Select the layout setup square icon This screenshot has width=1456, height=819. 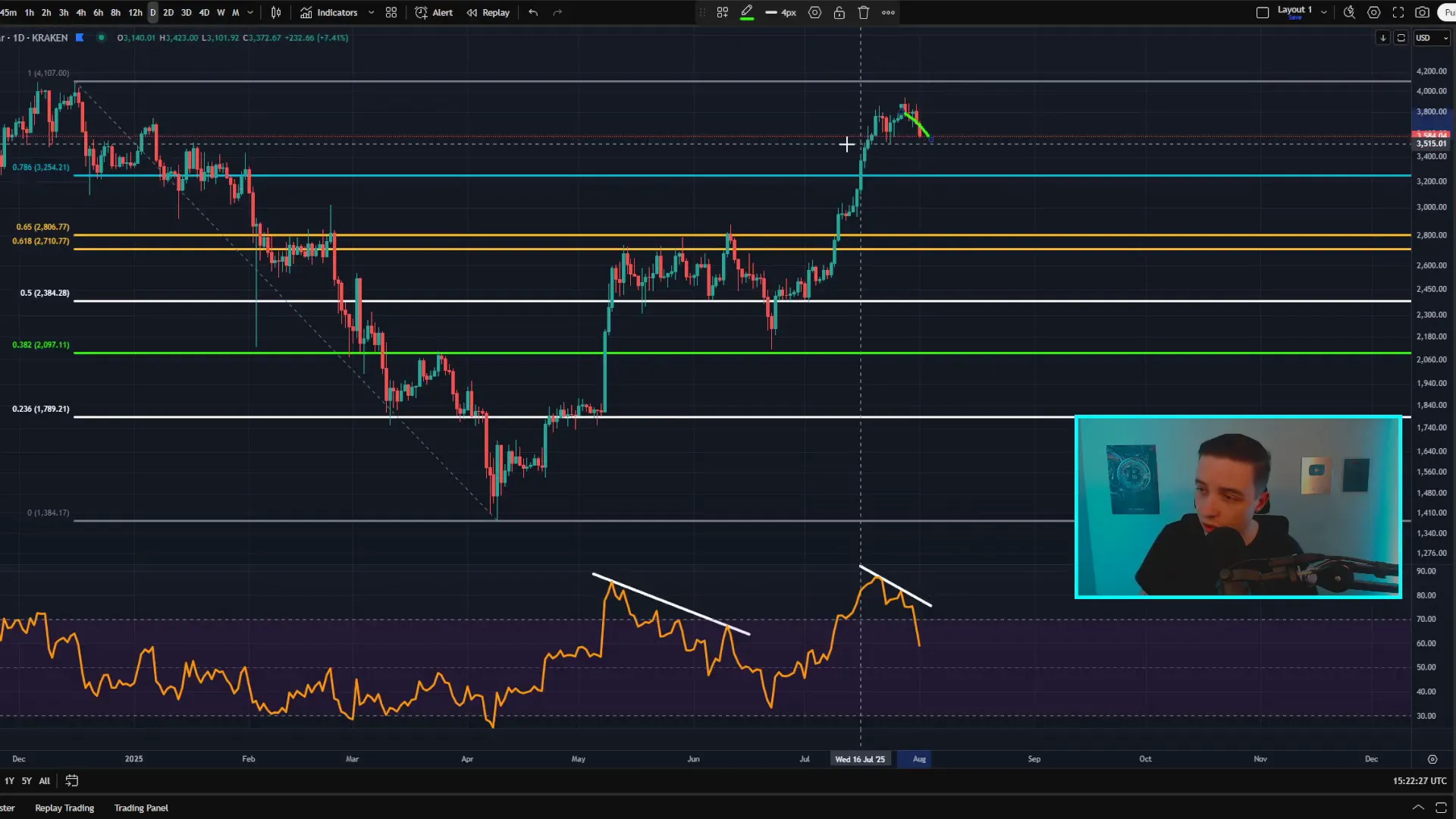1263,13
